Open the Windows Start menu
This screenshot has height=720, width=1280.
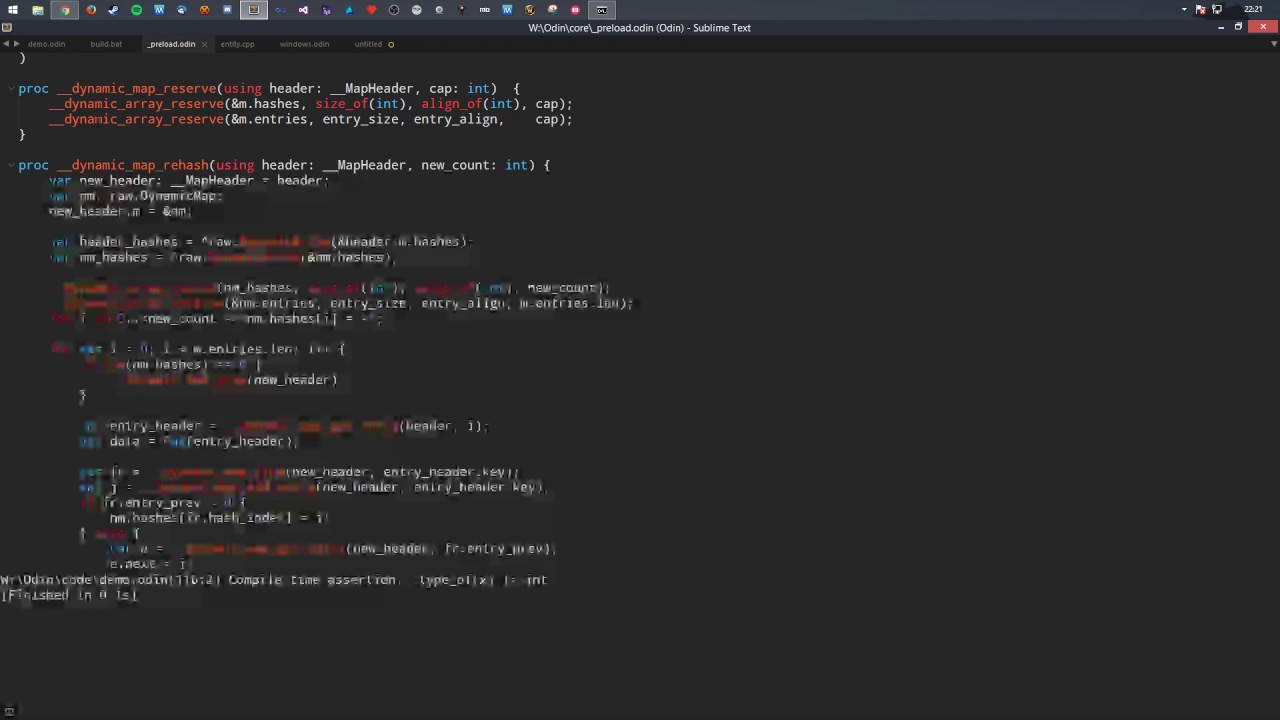point(12,10)
